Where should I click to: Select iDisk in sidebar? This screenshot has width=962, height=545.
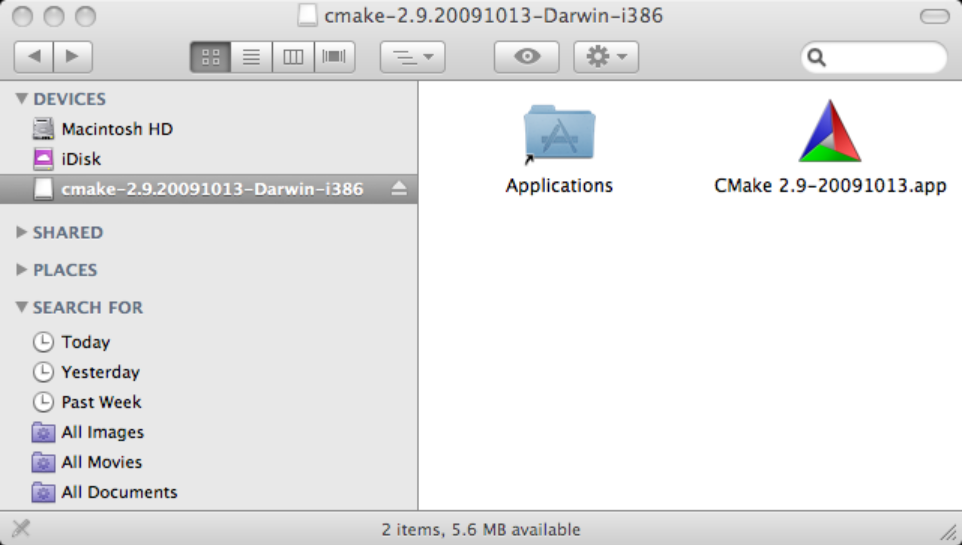[x=209, y=159]
